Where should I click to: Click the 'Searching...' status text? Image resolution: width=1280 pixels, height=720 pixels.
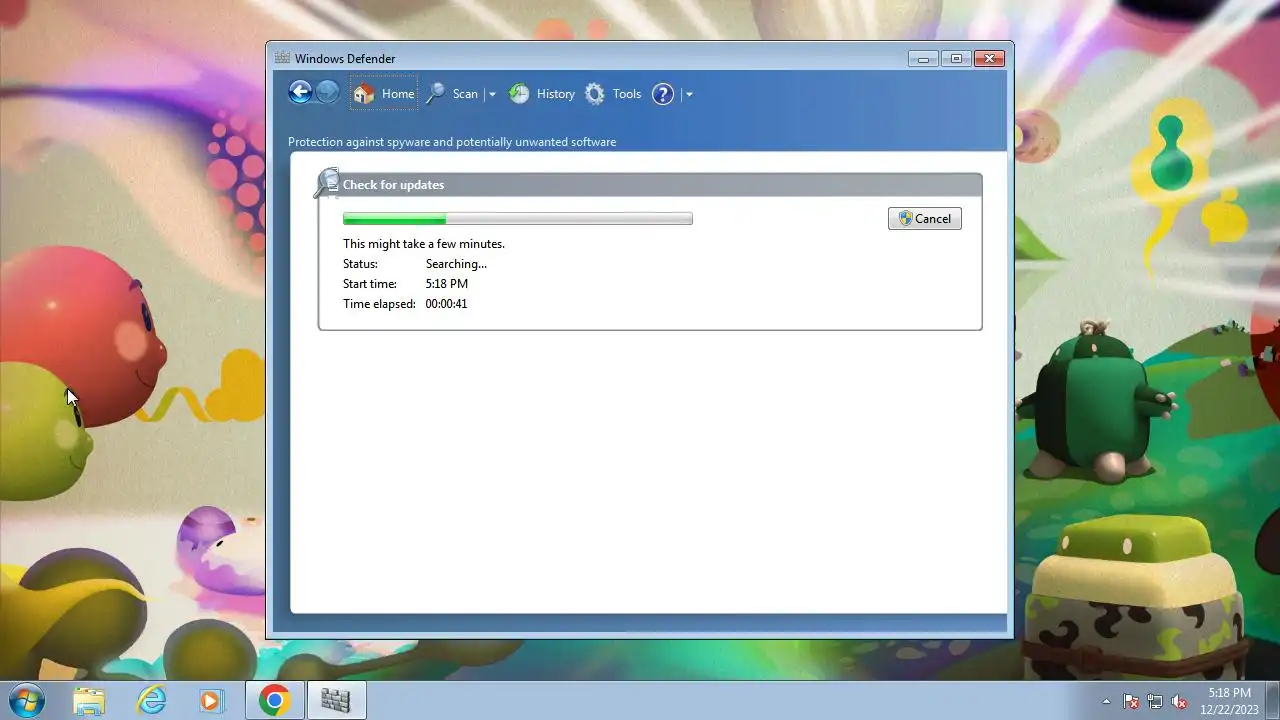pyautogui.click(x=456, y=264)
